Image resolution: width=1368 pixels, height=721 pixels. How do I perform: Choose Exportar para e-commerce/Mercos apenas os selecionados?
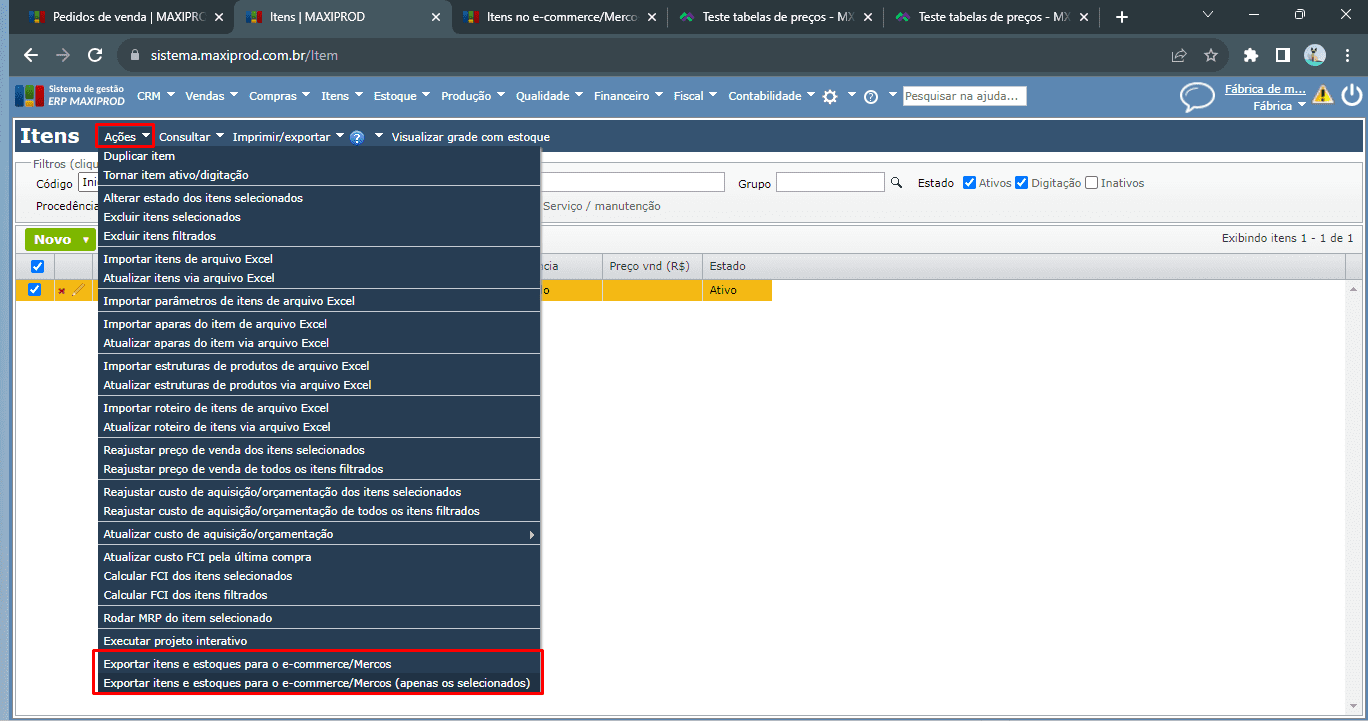coord(319,684)
